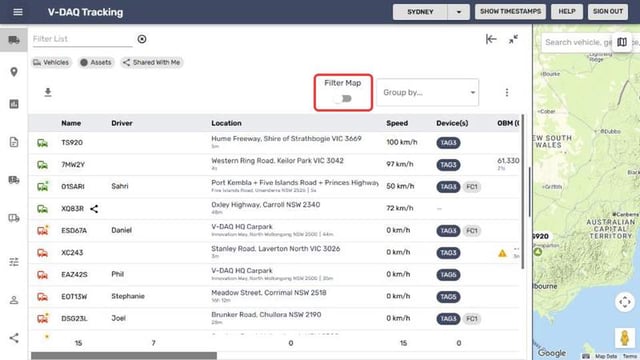Sort by the Speed column header
Viewport: 640px width, 360px height.
[397, 123]
